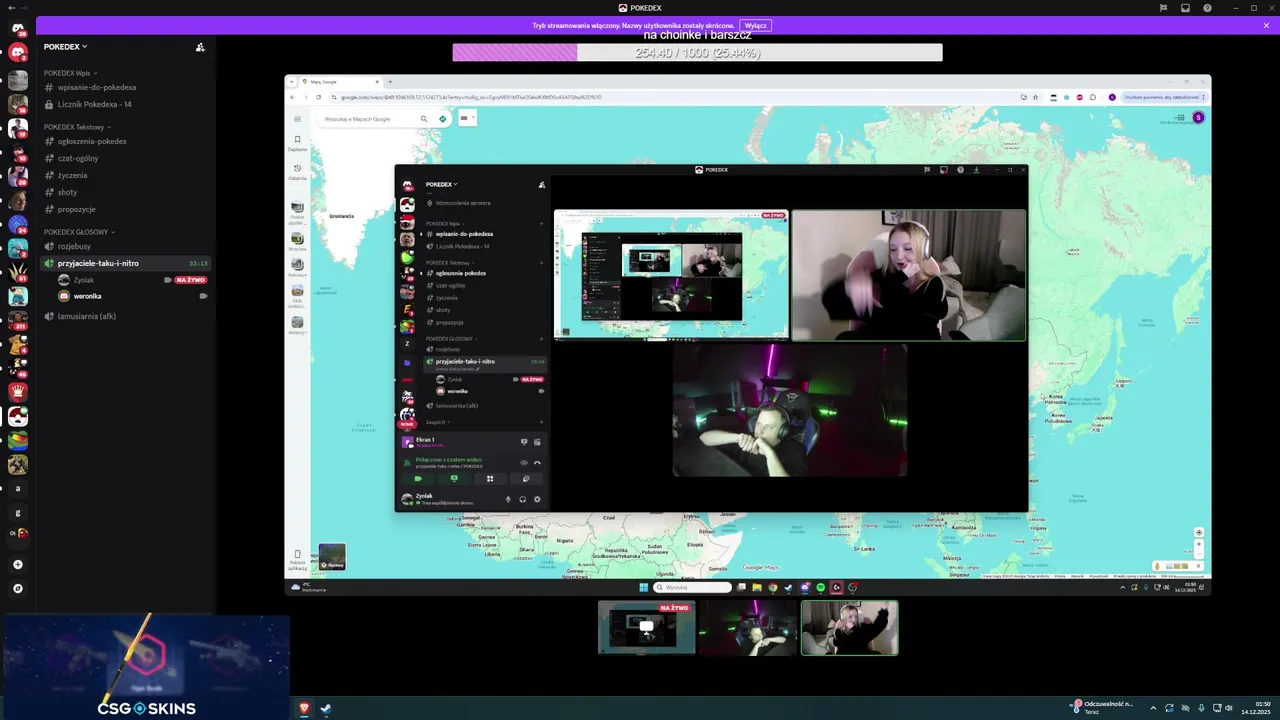Select the dark room webcam thumbnail
Image resolution: width=1280 pixels, height=720 pixels.
tap(748, 628)
